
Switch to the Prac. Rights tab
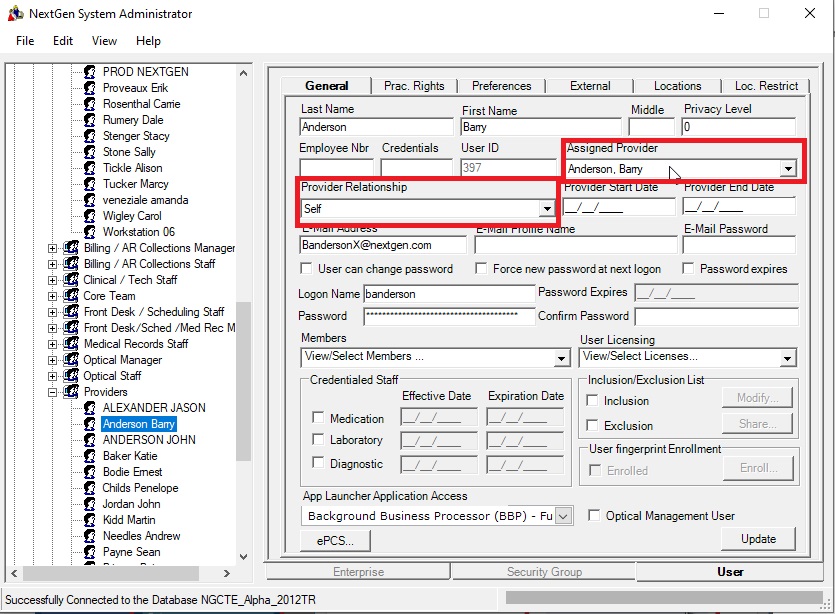click(x=414, y=86)
